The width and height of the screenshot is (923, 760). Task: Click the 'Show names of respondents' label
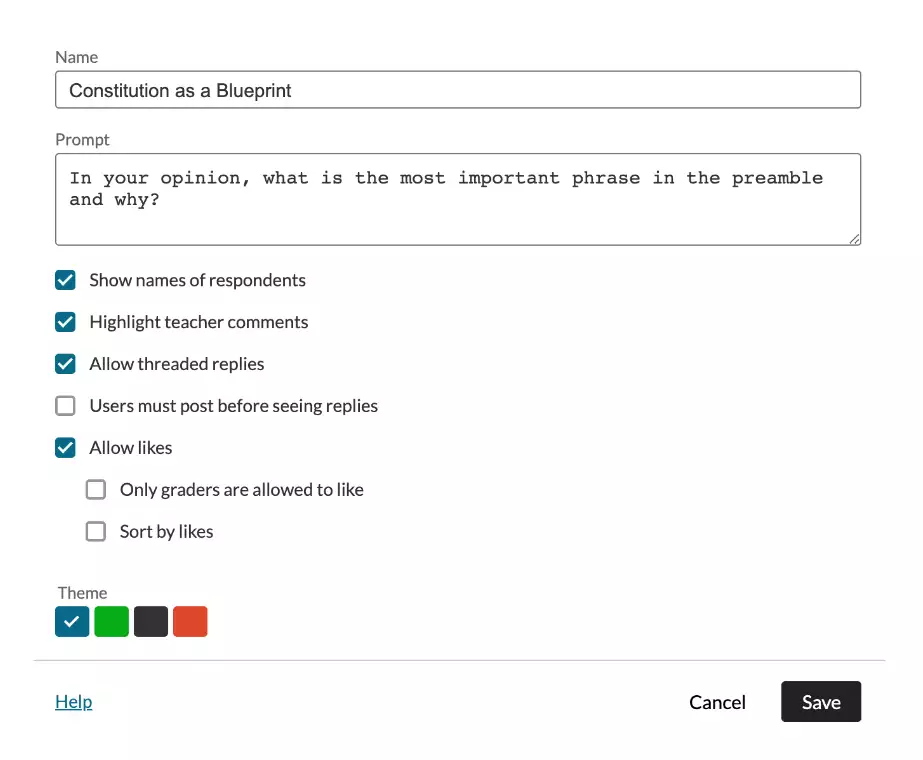point(197,280)
